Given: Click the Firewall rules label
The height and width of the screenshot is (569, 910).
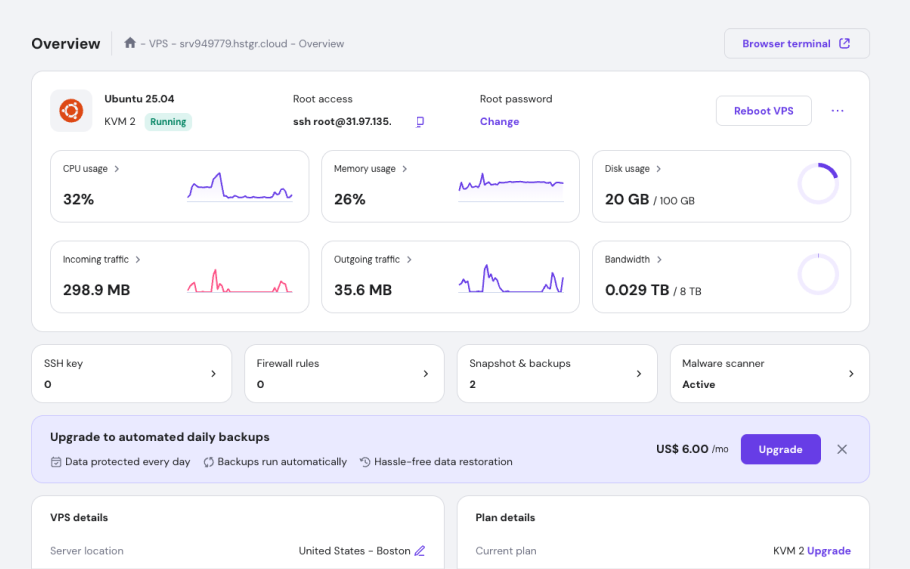Looking at the screenshot, I should coord(288,363).
